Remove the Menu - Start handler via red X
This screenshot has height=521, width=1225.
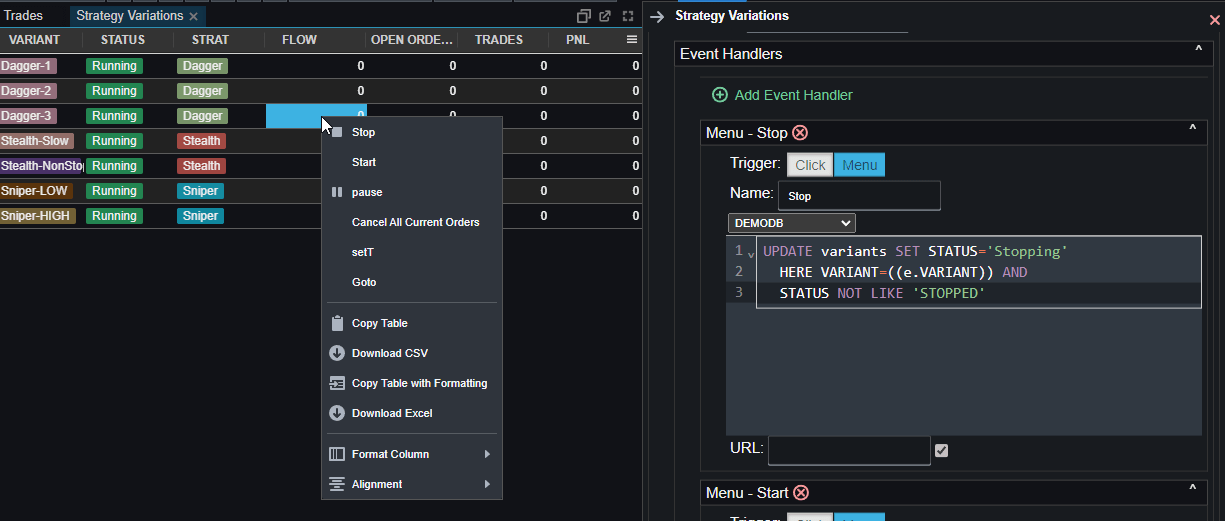tap(801, 493)
